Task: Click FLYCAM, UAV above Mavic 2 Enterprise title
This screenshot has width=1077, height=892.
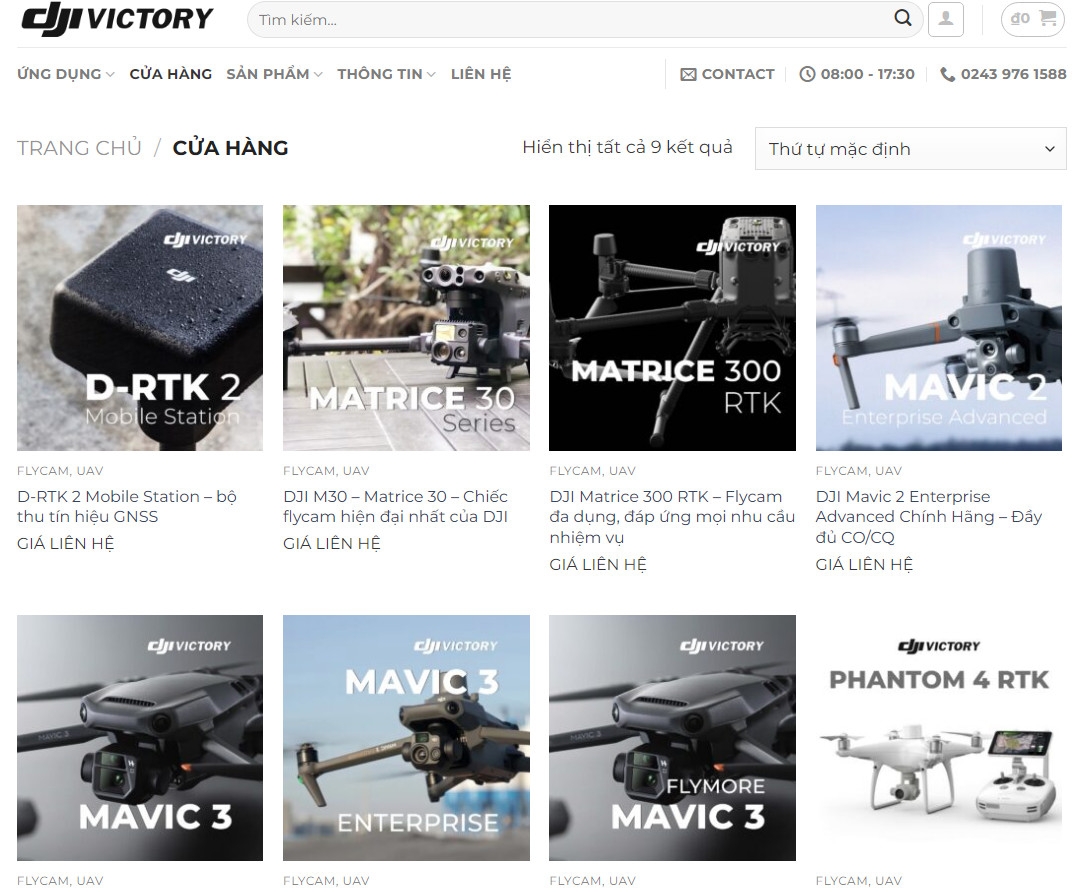Action: tap(859, 470)
